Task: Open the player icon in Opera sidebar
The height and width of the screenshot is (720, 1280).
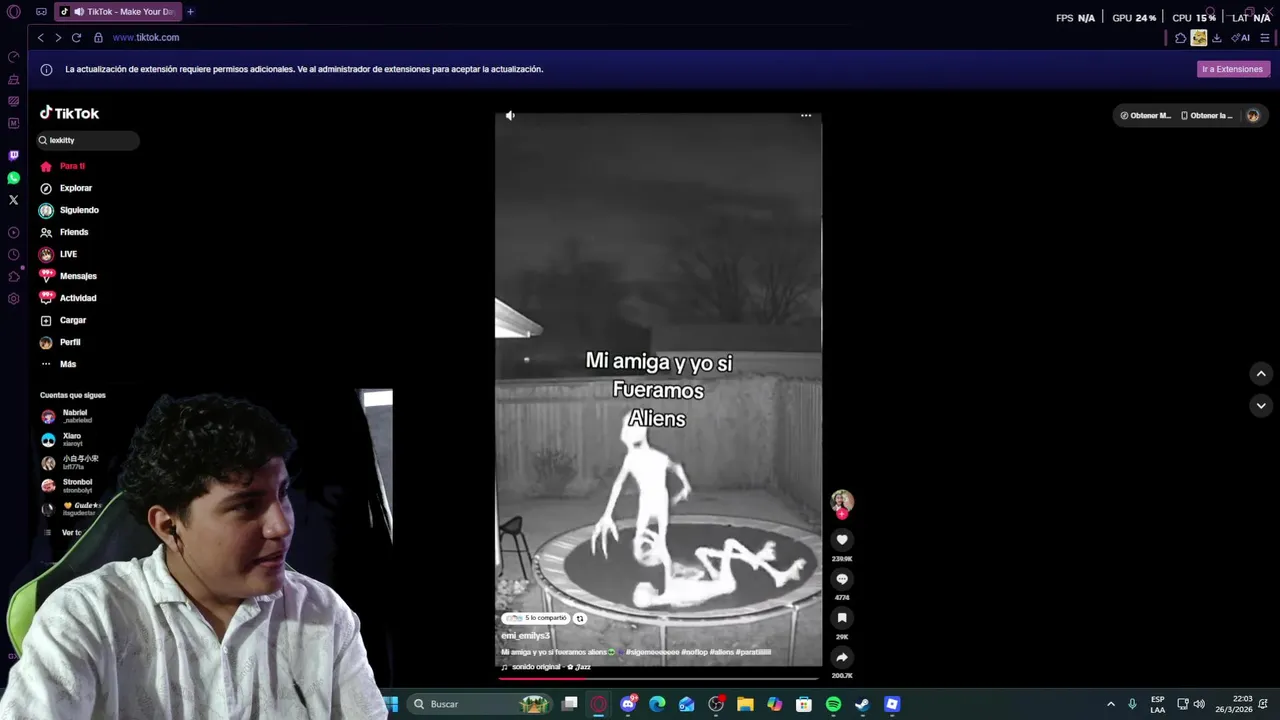Action: [13, 232]
